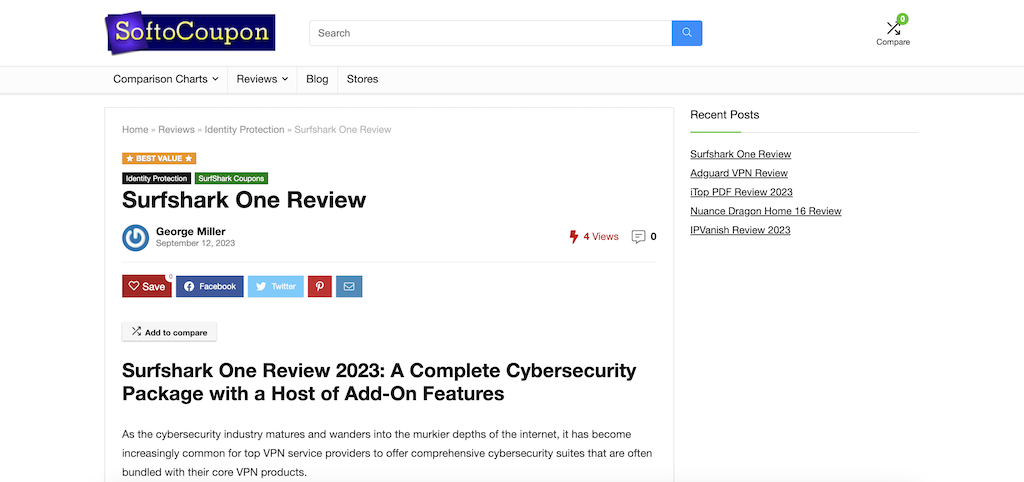Click the green compare count badge

(903, 19)
